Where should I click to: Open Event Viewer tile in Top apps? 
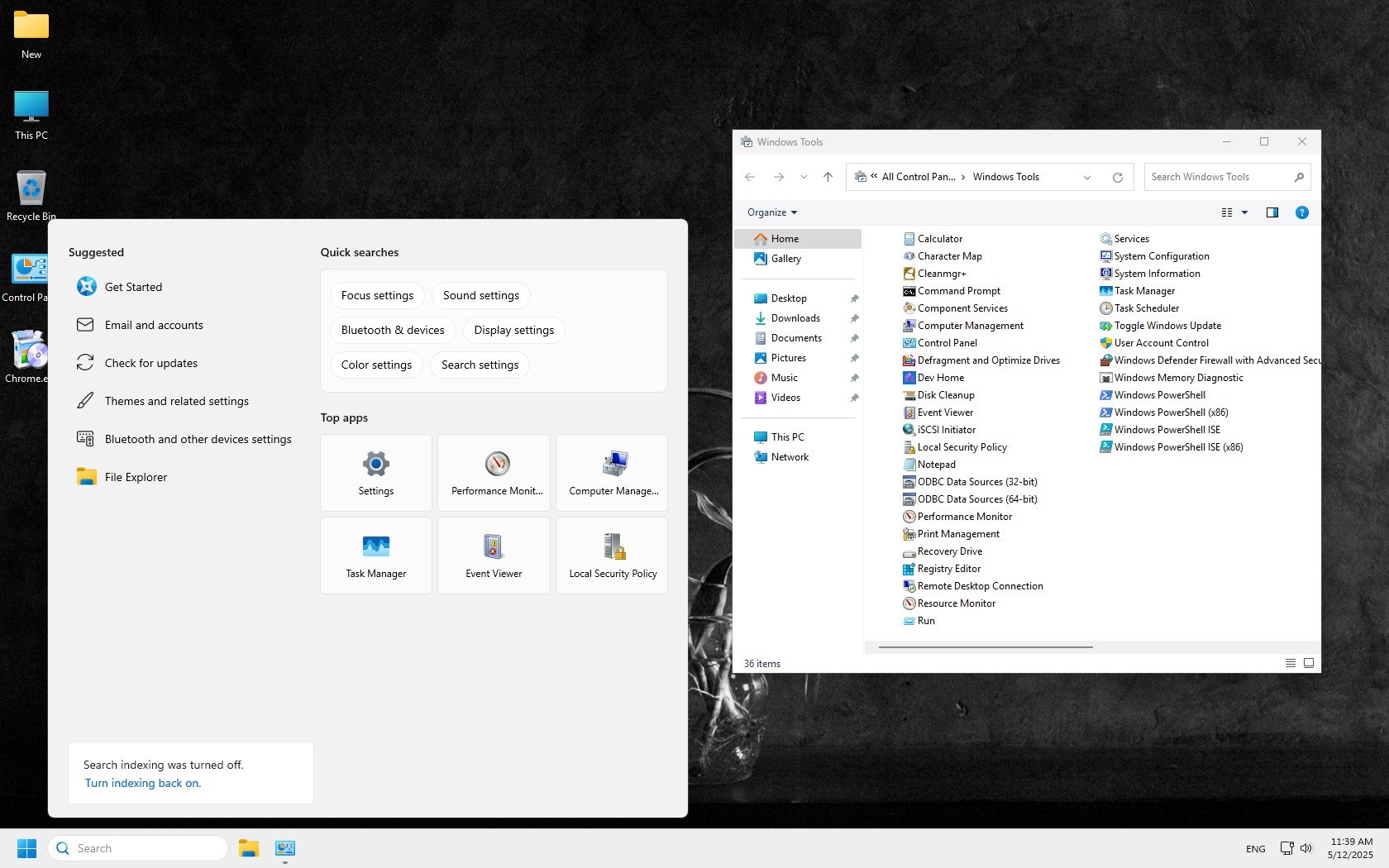(494, 556)
